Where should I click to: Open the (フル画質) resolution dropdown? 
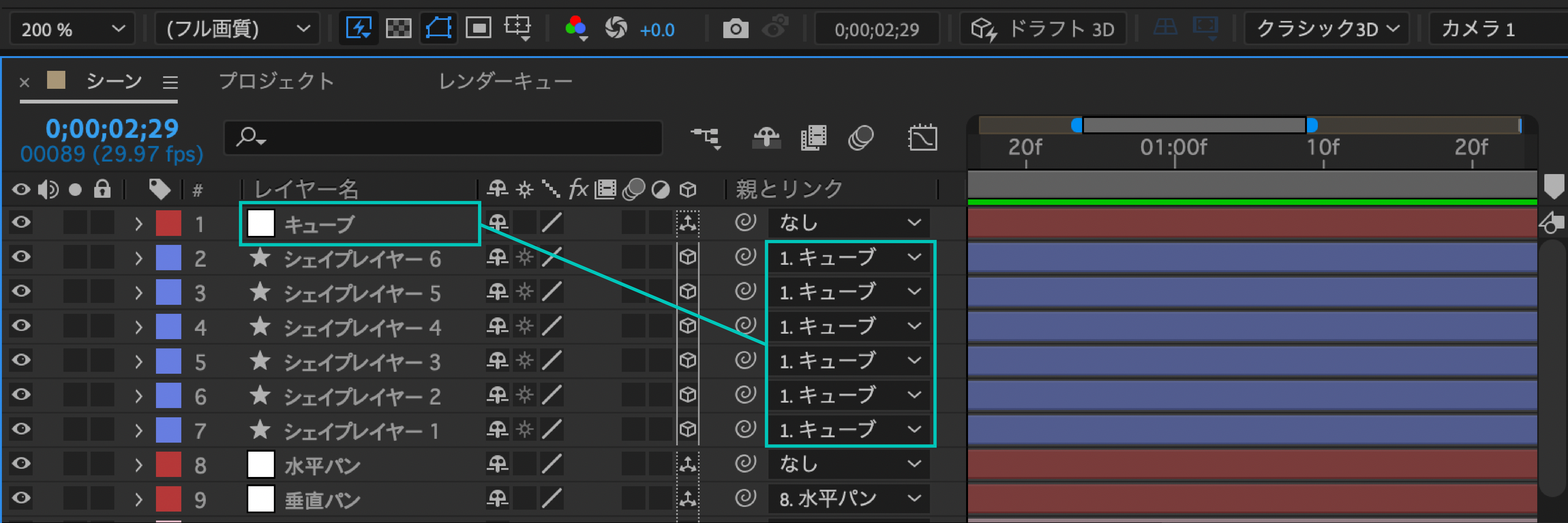pos(237,29)
